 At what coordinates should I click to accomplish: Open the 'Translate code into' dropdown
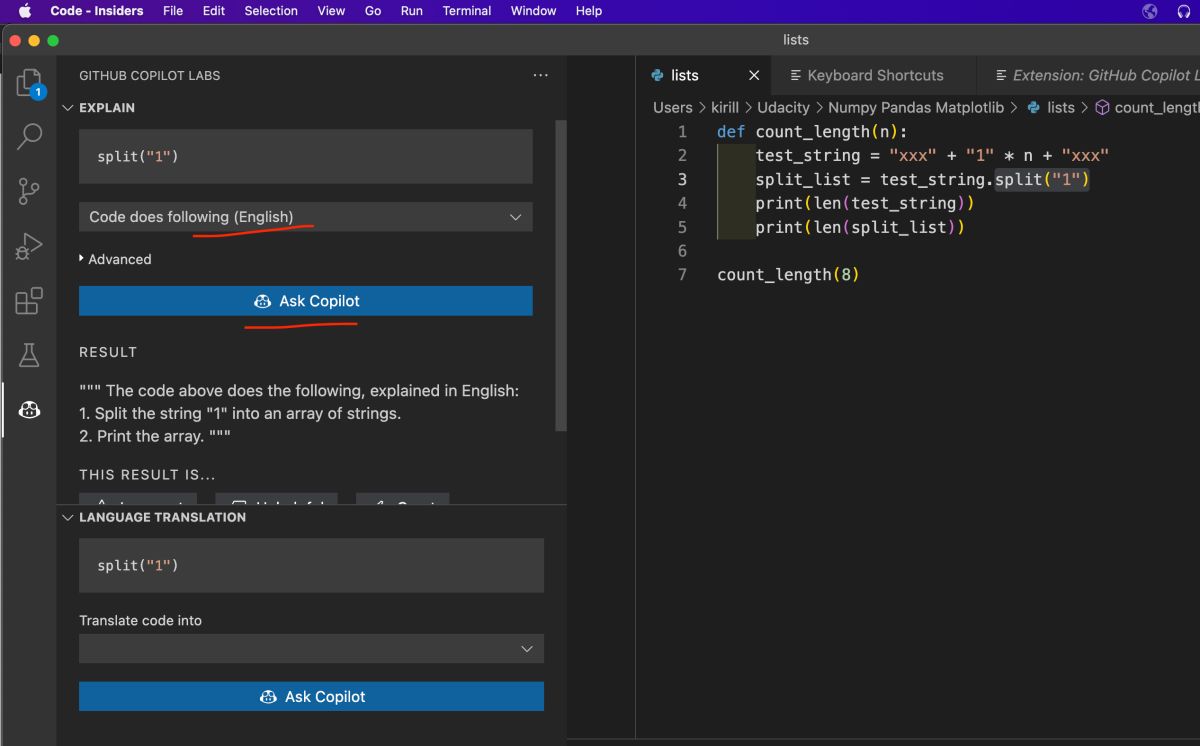312,649
